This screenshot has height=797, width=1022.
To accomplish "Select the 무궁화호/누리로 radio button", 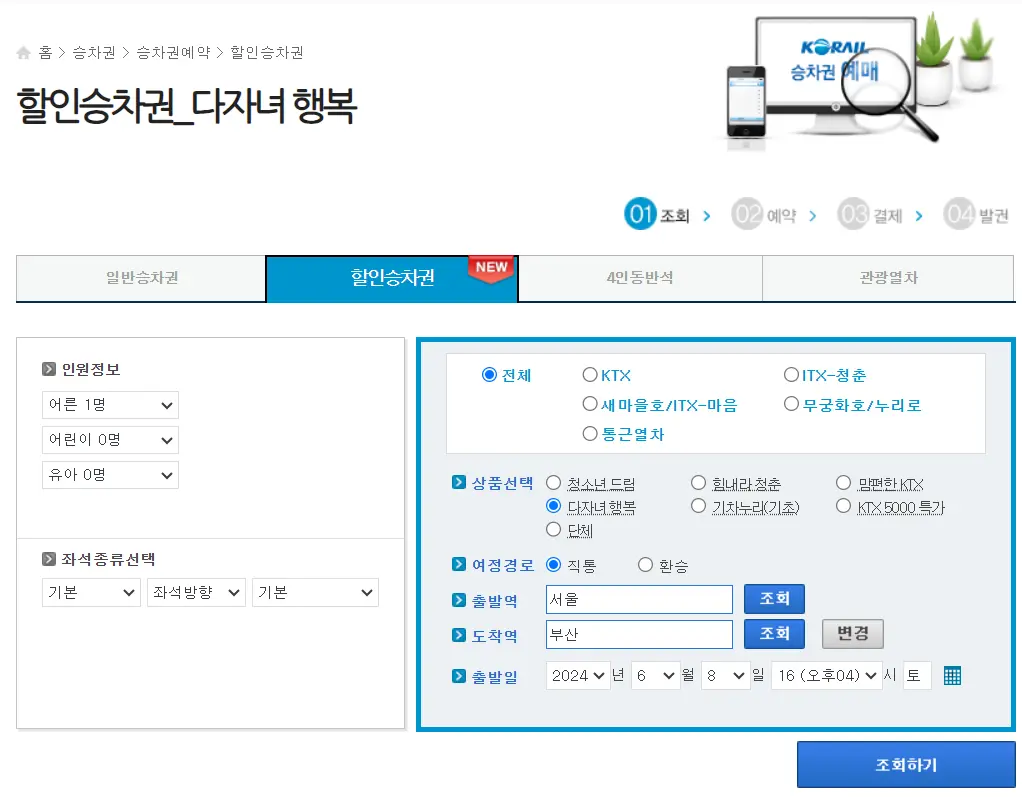I will (791, 404).
